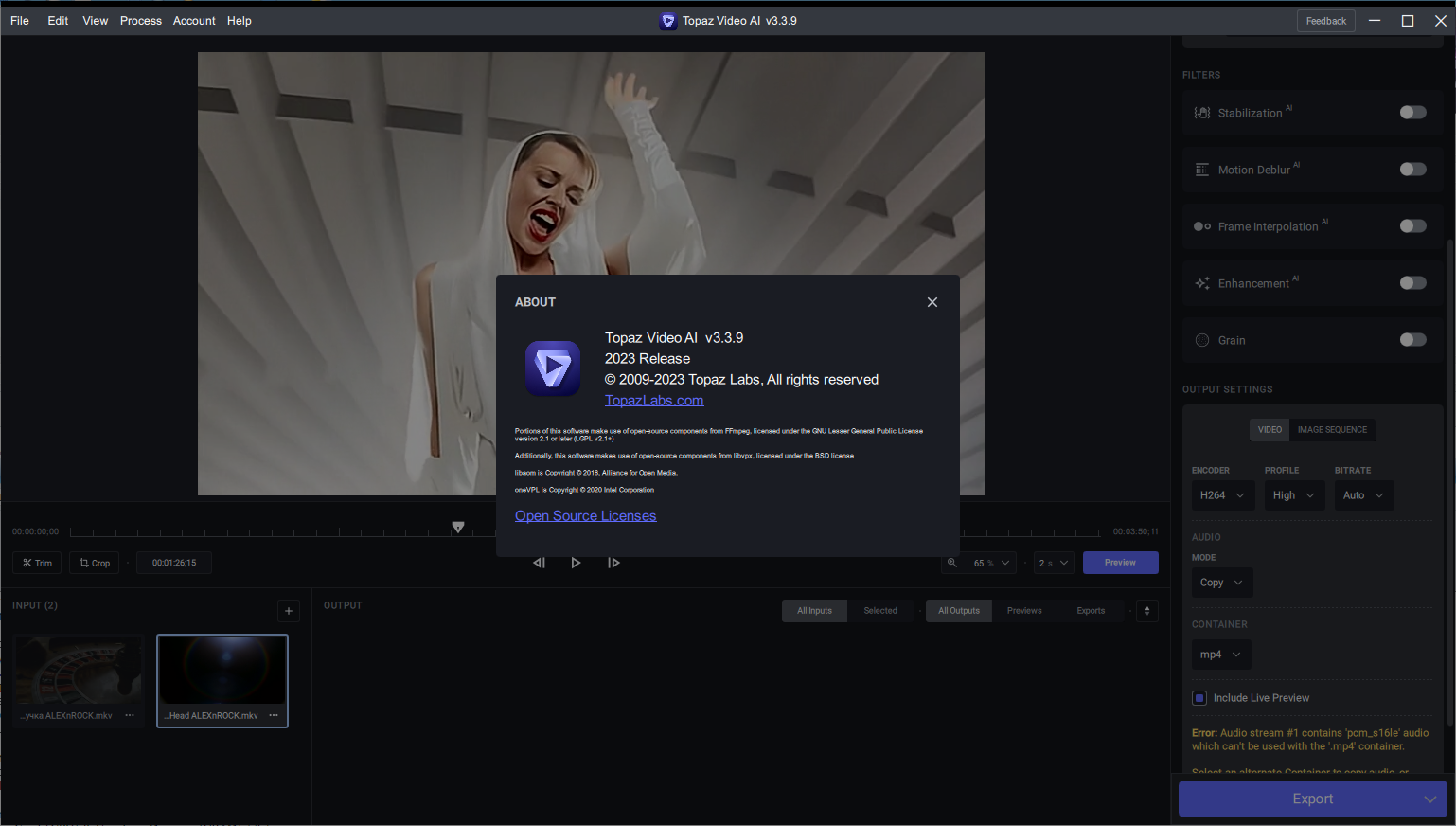This screenshot has width=1456, height=826.
Task: Expand the Export options arrow
Action: 1429,799
